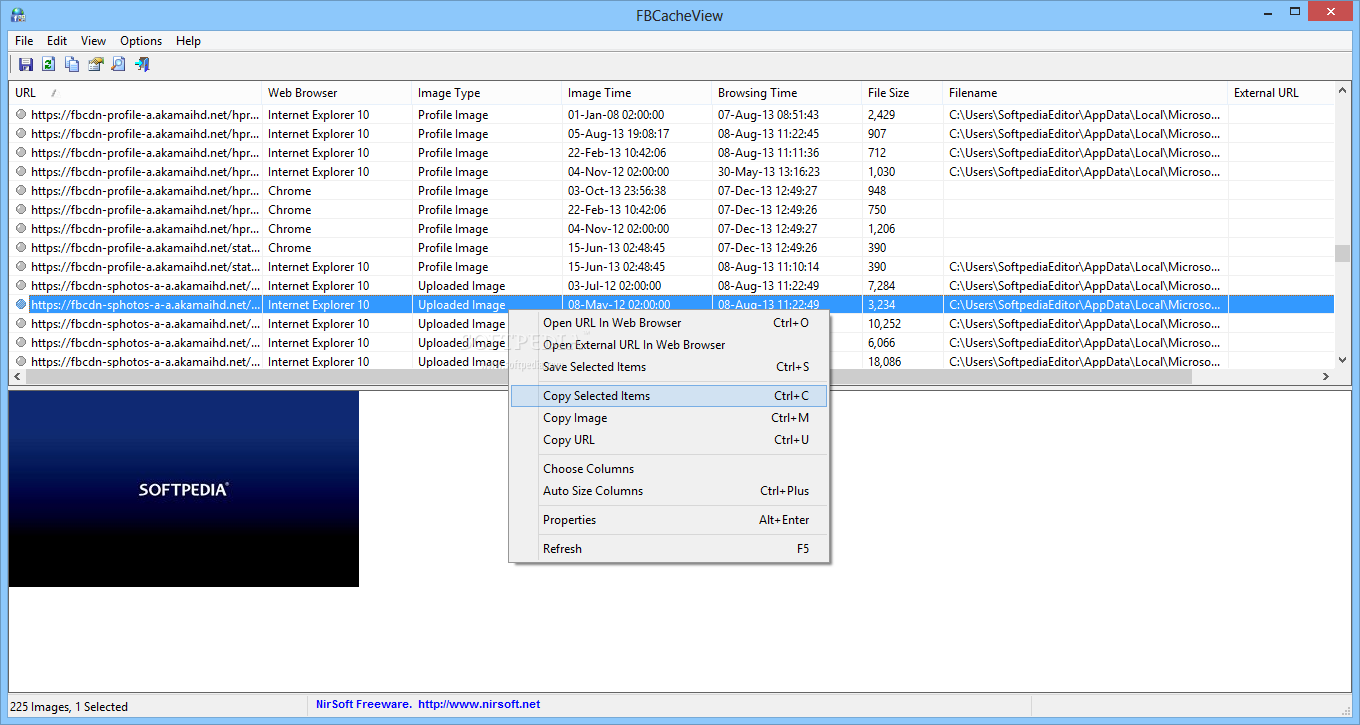Choose Open External URL In Web Browser

pos(669,345)
